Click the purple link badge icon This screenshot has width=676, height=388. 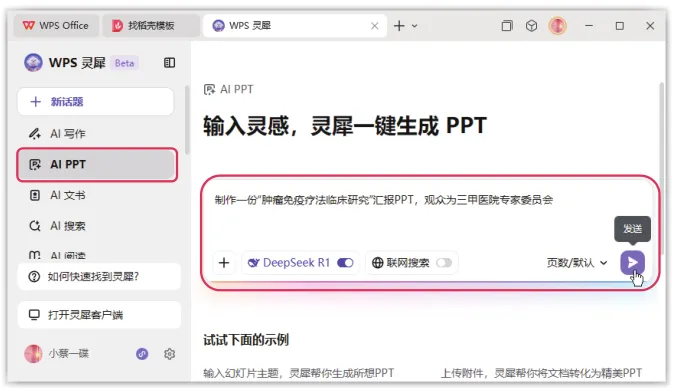click(x=142, y=354)
